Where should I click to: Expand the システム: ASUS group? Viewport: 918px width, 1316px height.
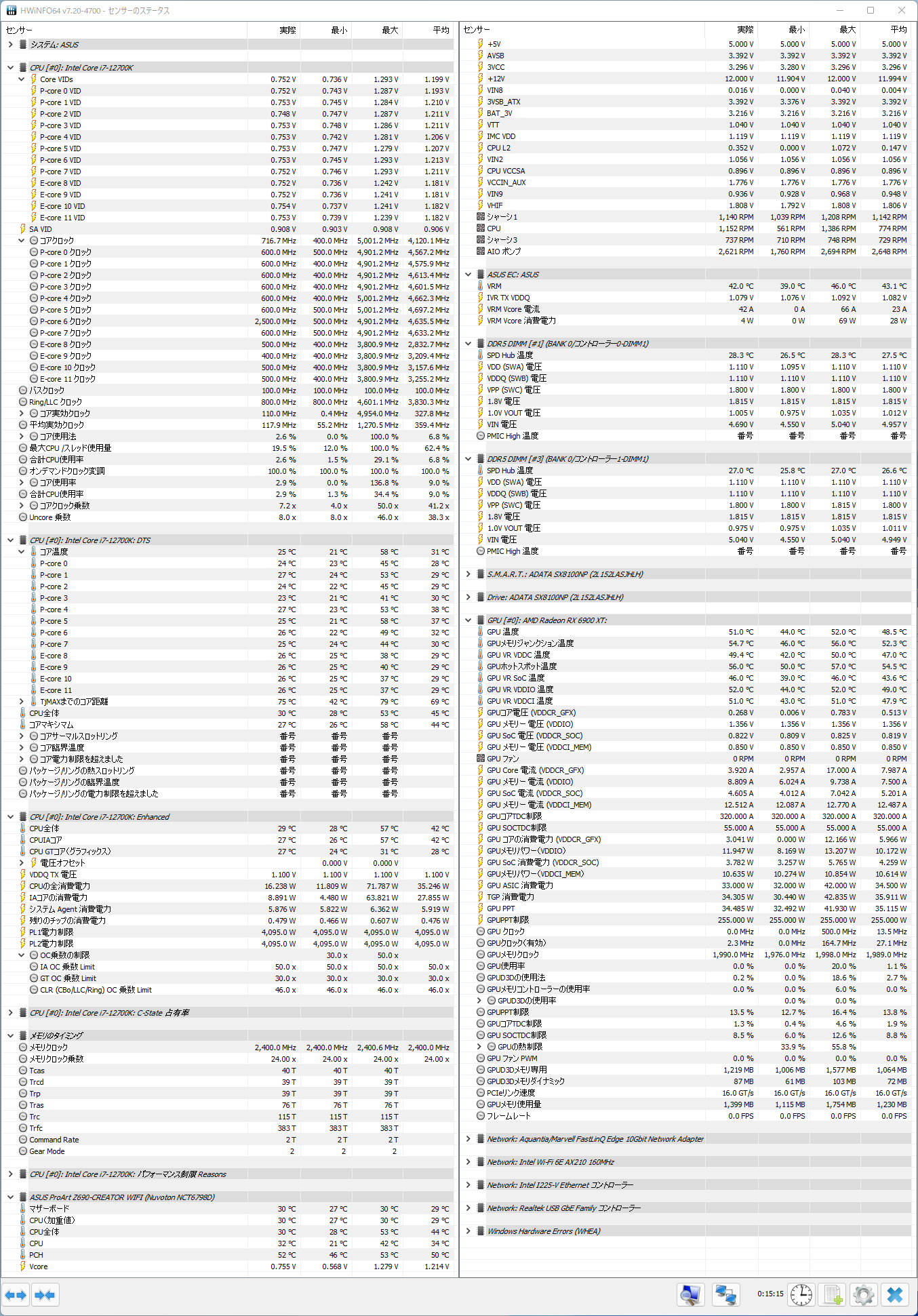pos(10,45)
